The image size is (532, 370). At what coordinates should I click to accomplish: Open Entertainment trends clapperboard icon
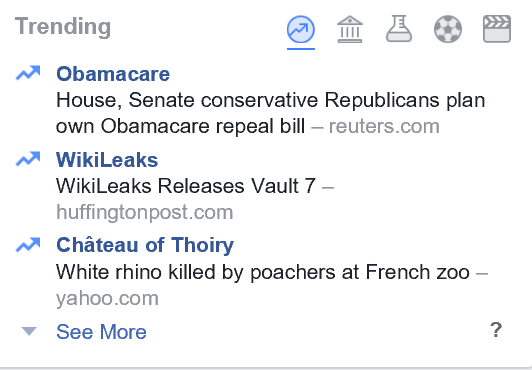(497, 29)
